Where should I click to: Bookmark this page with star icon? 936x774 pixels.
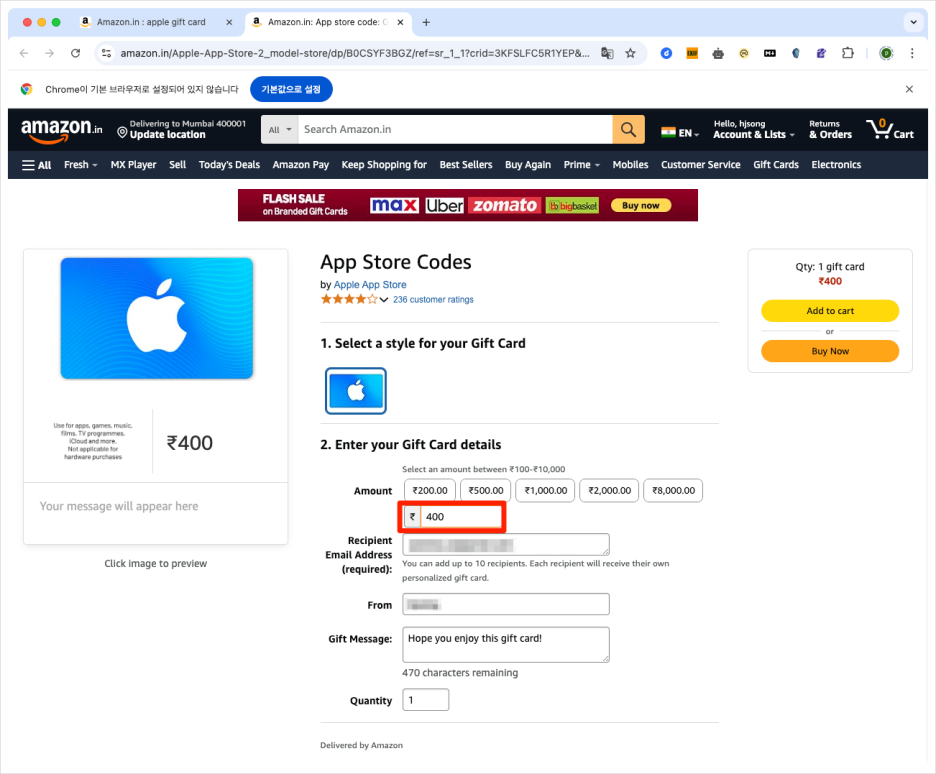point(630,53)
